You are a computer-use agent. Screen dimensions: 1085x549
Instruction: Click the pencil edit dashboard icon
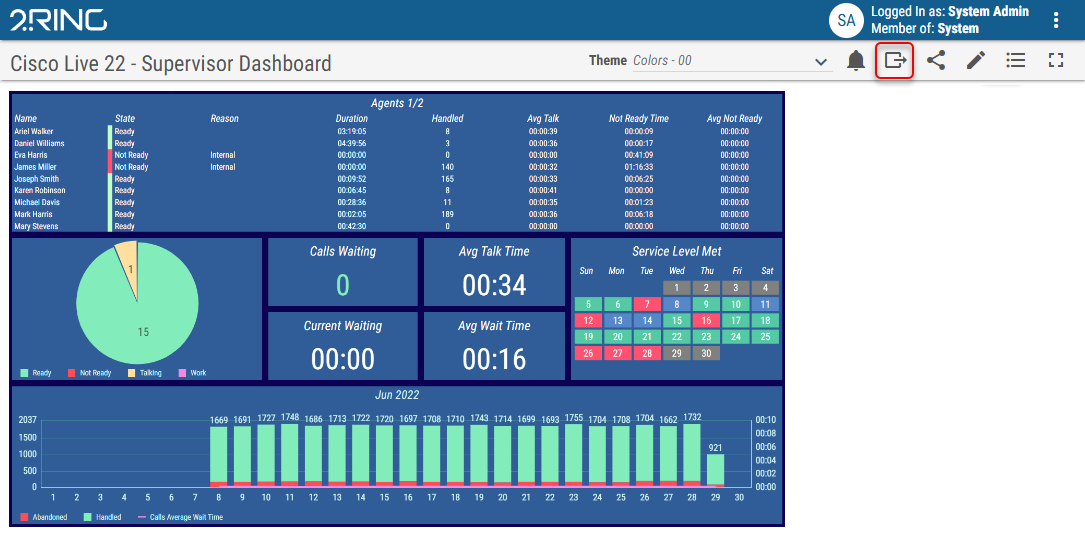coord(976,61)
